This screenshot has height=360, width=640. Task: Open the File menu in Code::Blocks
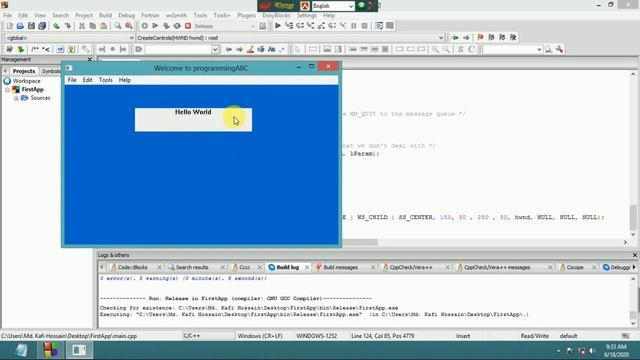(7, 15)
